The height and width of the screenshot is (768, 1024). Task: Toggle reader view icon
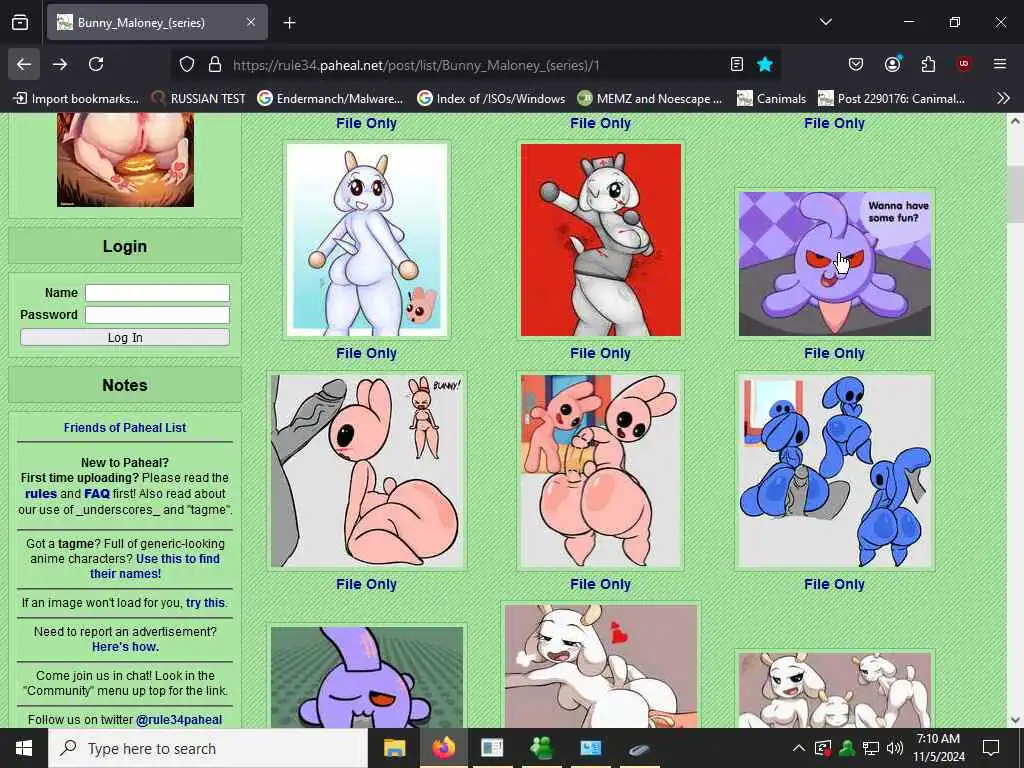point(737,64)
